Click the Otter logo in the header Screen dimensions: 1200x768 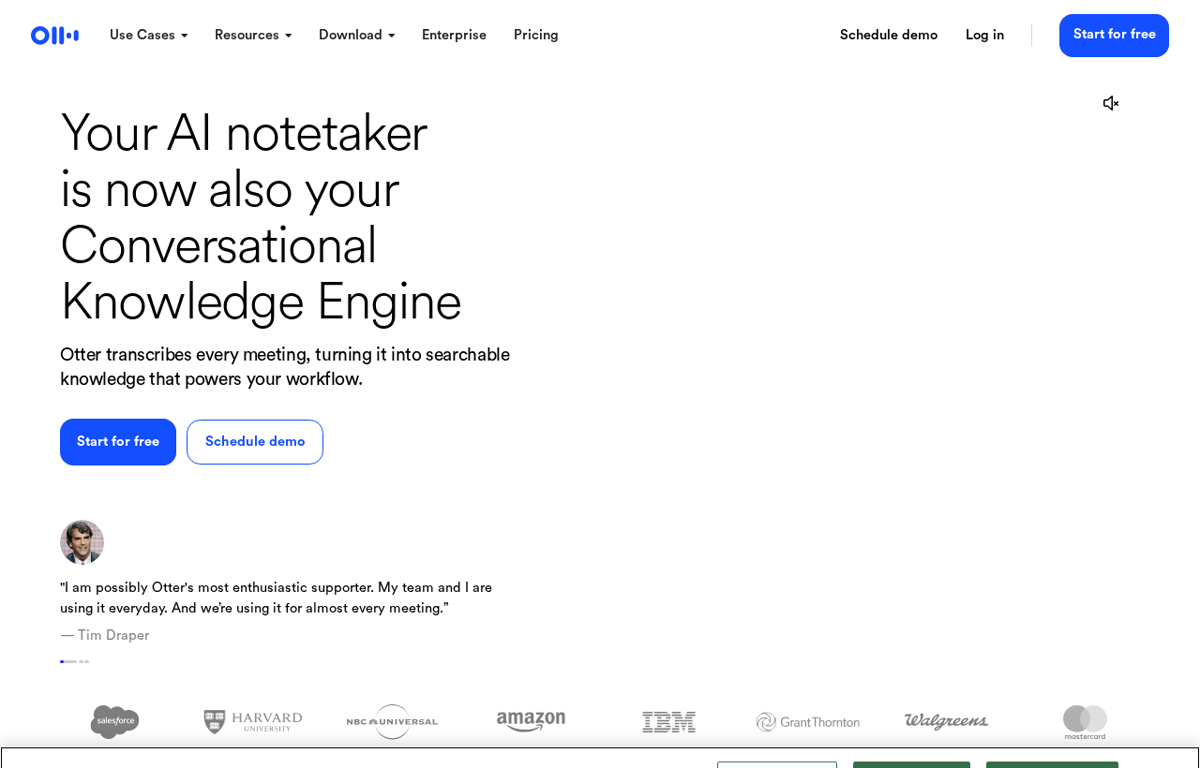point(55,35)
